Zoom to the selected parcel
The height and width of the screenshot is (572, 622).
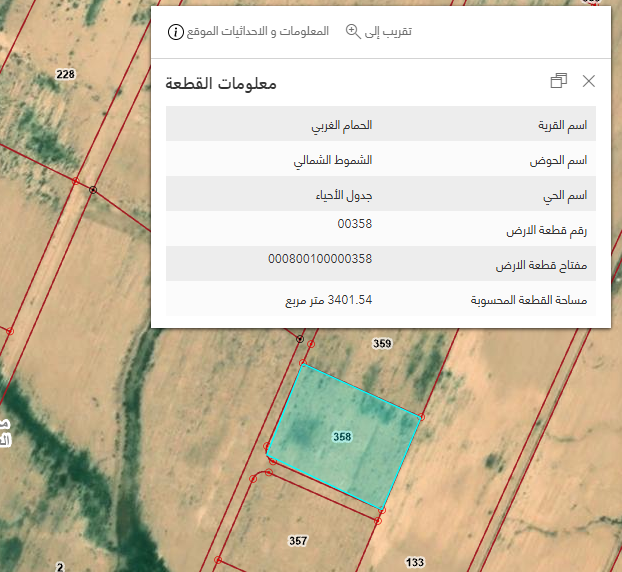point(378,31)
